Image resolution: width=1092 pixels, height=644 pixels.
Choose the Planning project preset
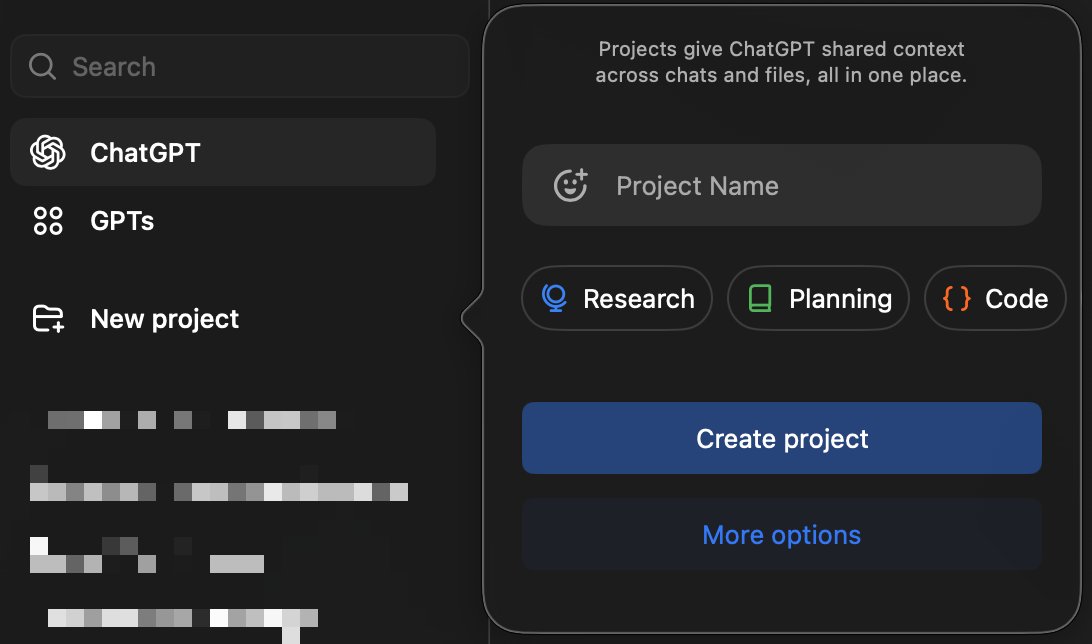[x=818, y=298]
